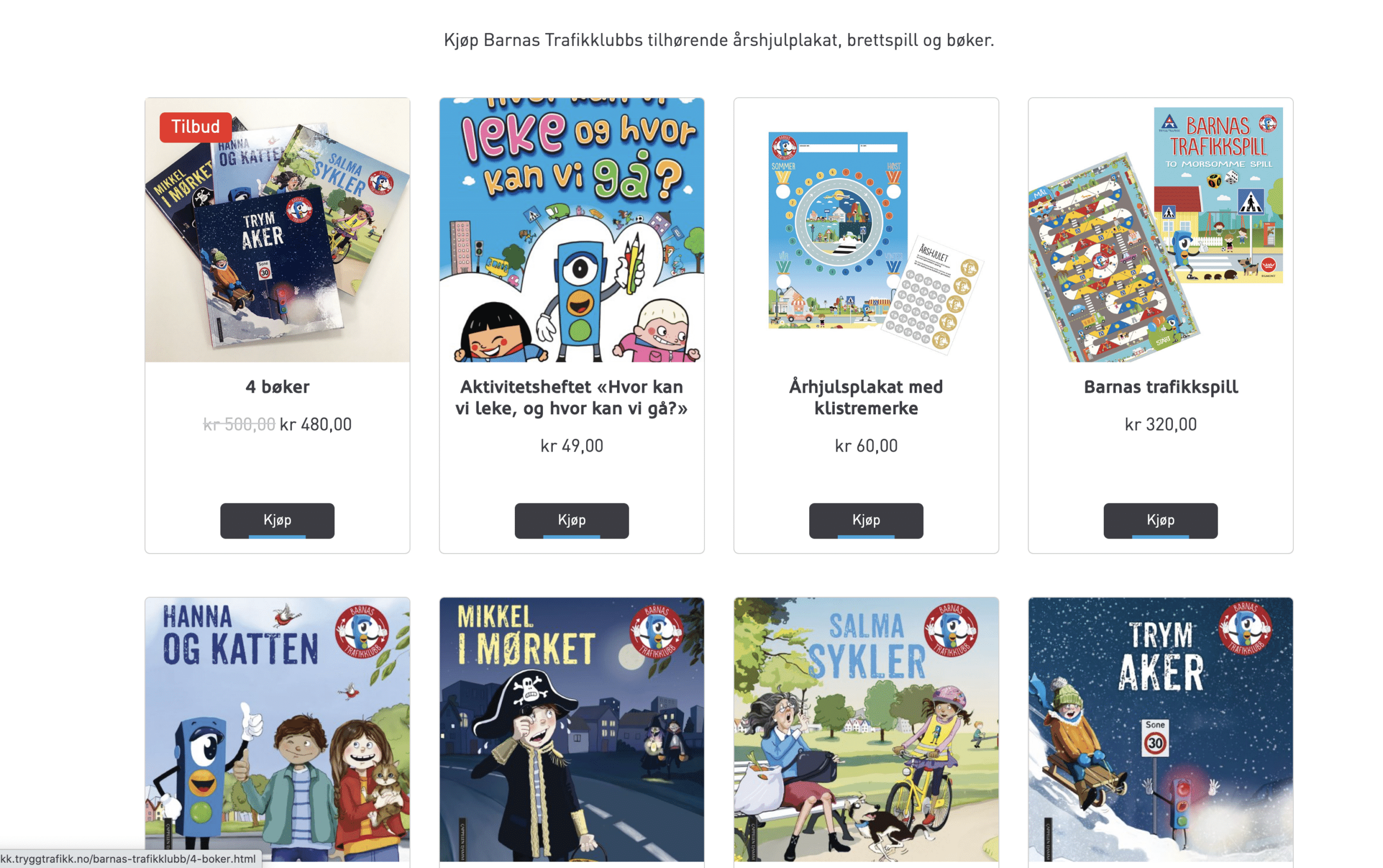This screenshot has height=868, width=1383.
Task: Open the Barnas Trafikkspill board game image
Action: tap(1160, 230)
